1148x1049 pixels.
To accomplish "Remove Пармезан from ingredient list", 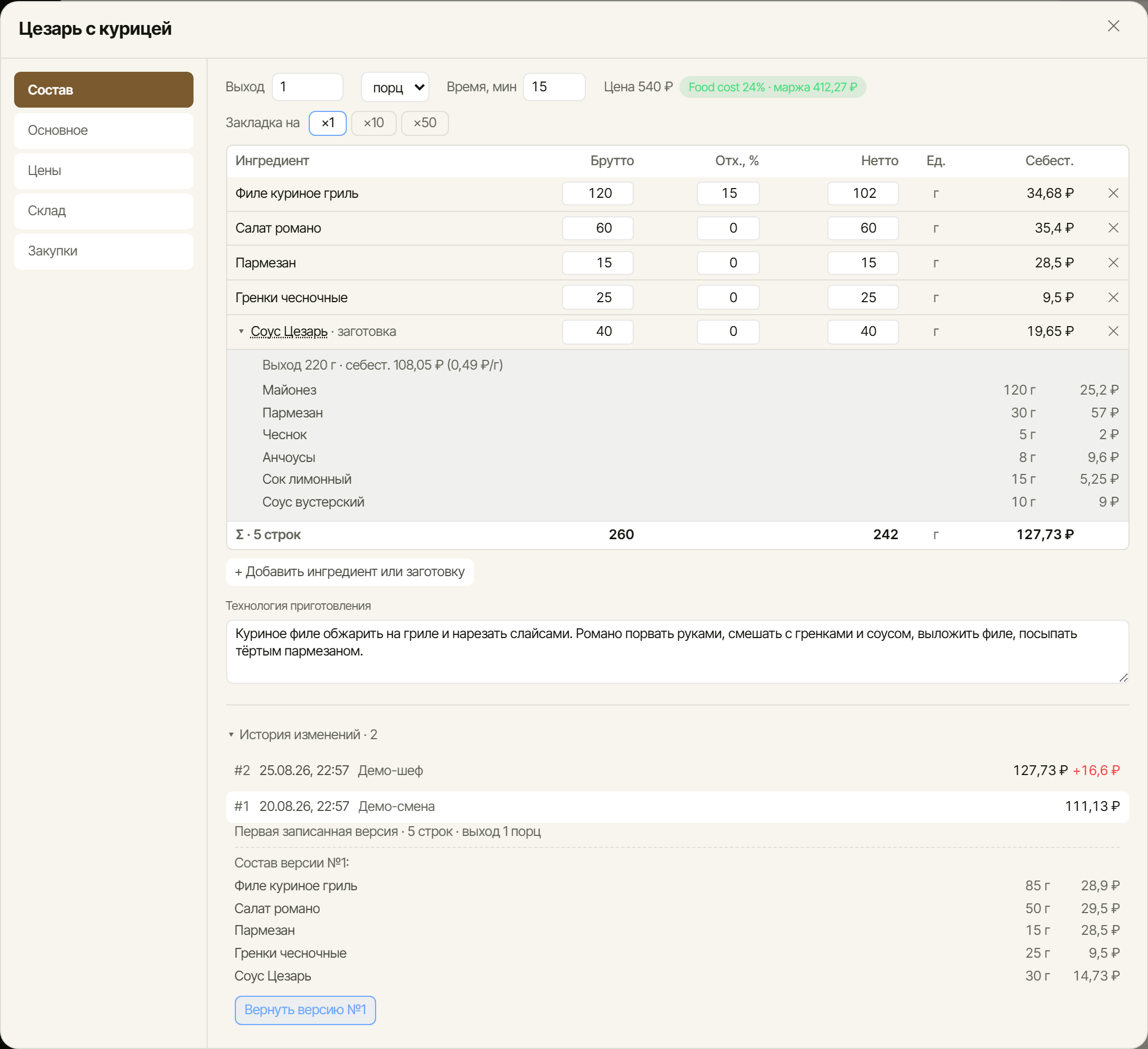I will point(1113,263).
